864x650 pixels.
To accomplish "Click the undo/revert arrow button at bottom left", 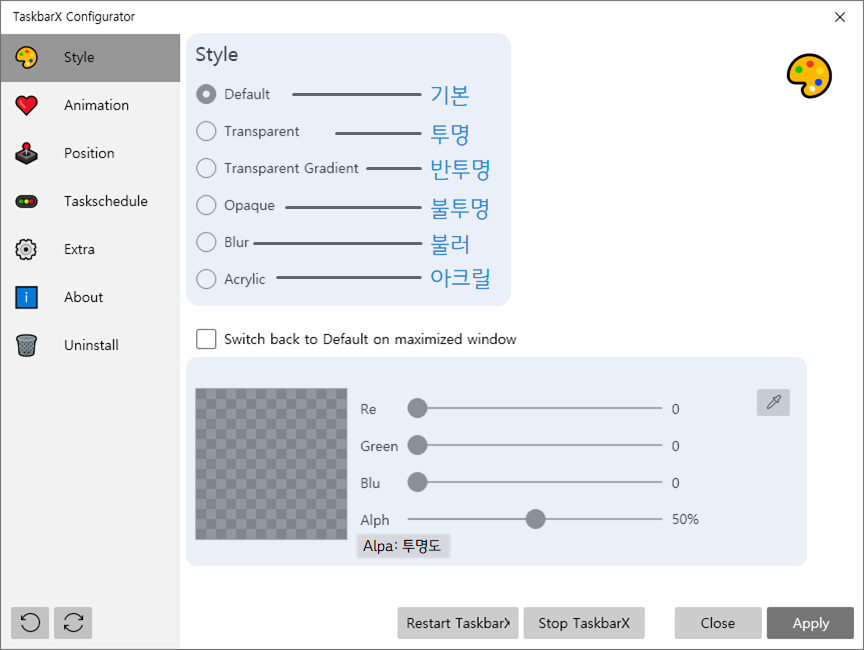I will (30, 623).
